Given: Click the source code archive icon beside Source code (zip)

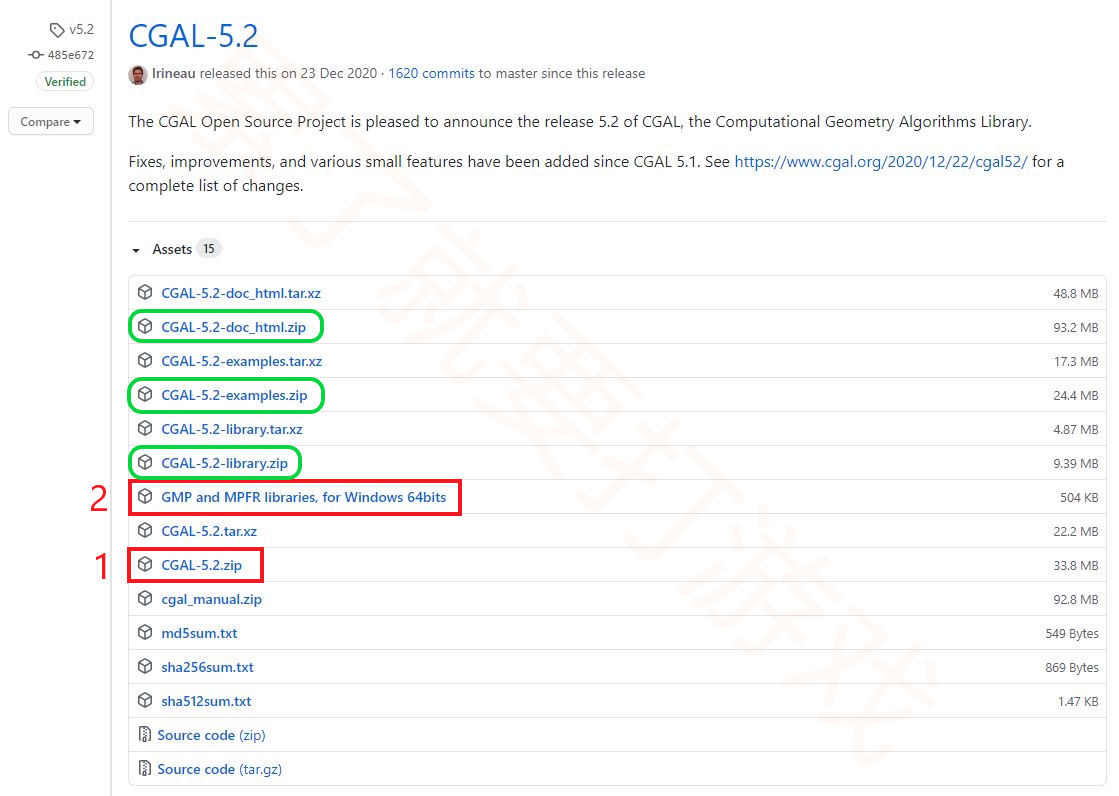Looking at the screenshot, I should (x=145, y=734).
